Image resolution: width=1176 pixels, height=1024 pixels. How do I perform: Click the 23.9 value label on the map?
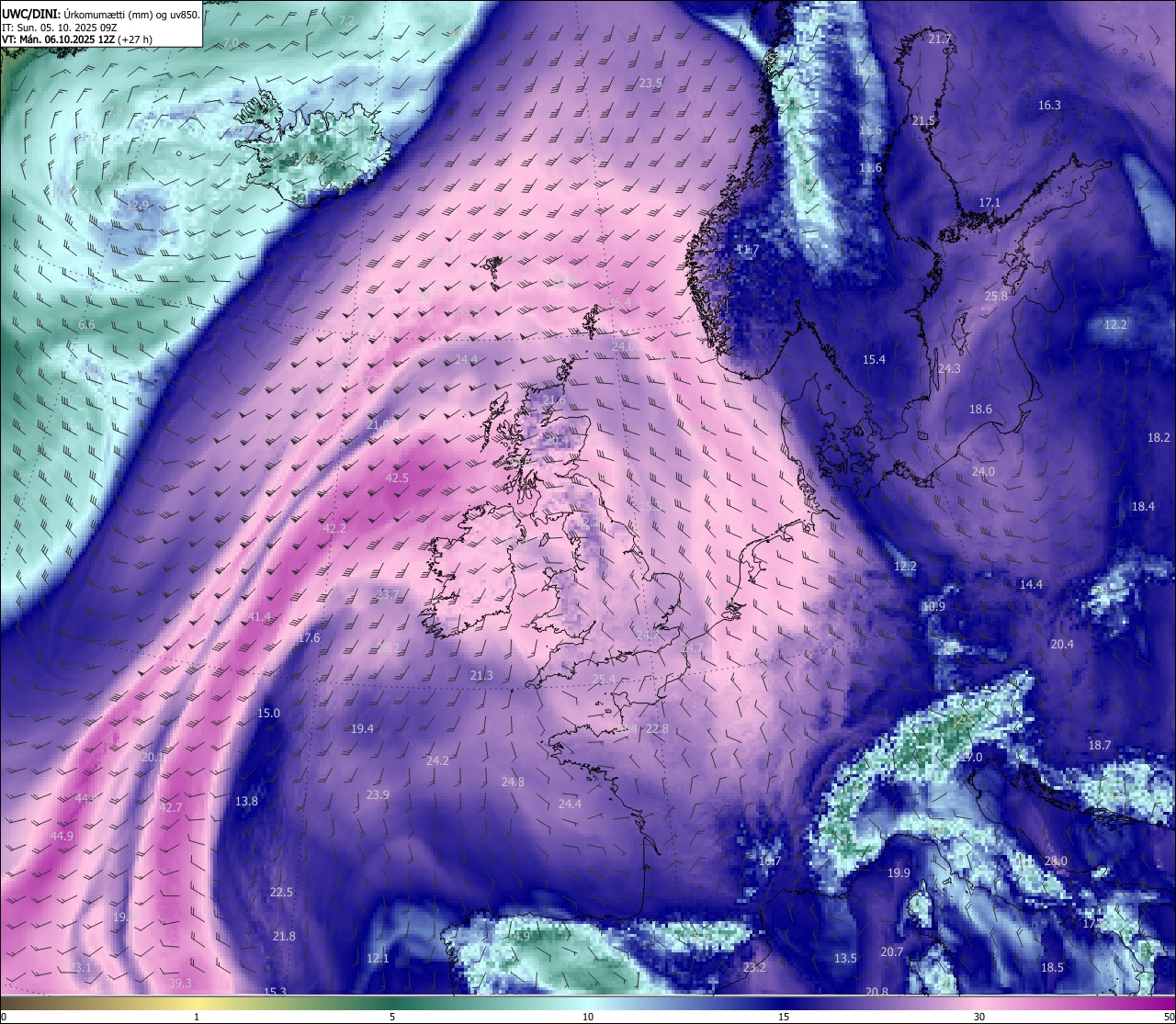378,794
